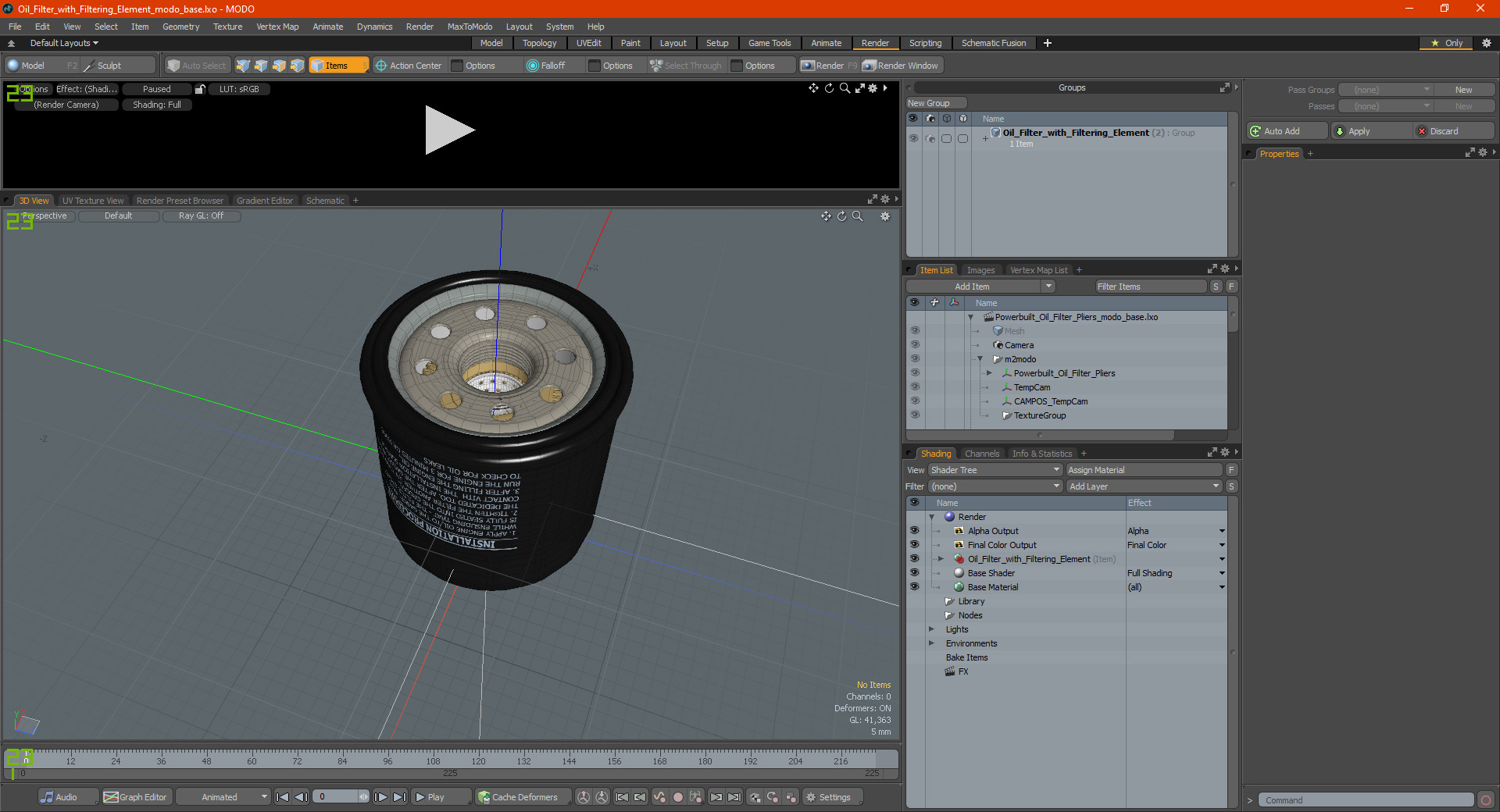Click the 3D viewport zoom magnifier icon
Image resolution: width=1500 pixels, height=812 pixels.
(858, 216)
